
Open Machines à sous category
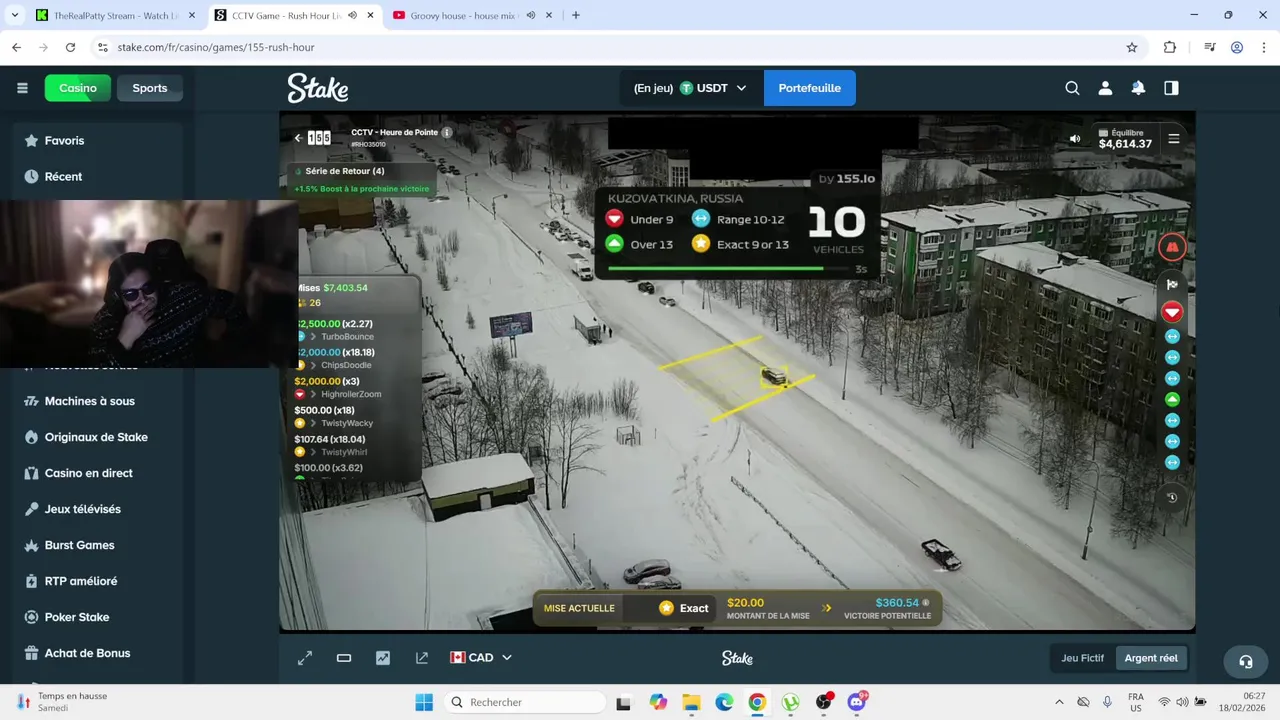click(97, 401)
